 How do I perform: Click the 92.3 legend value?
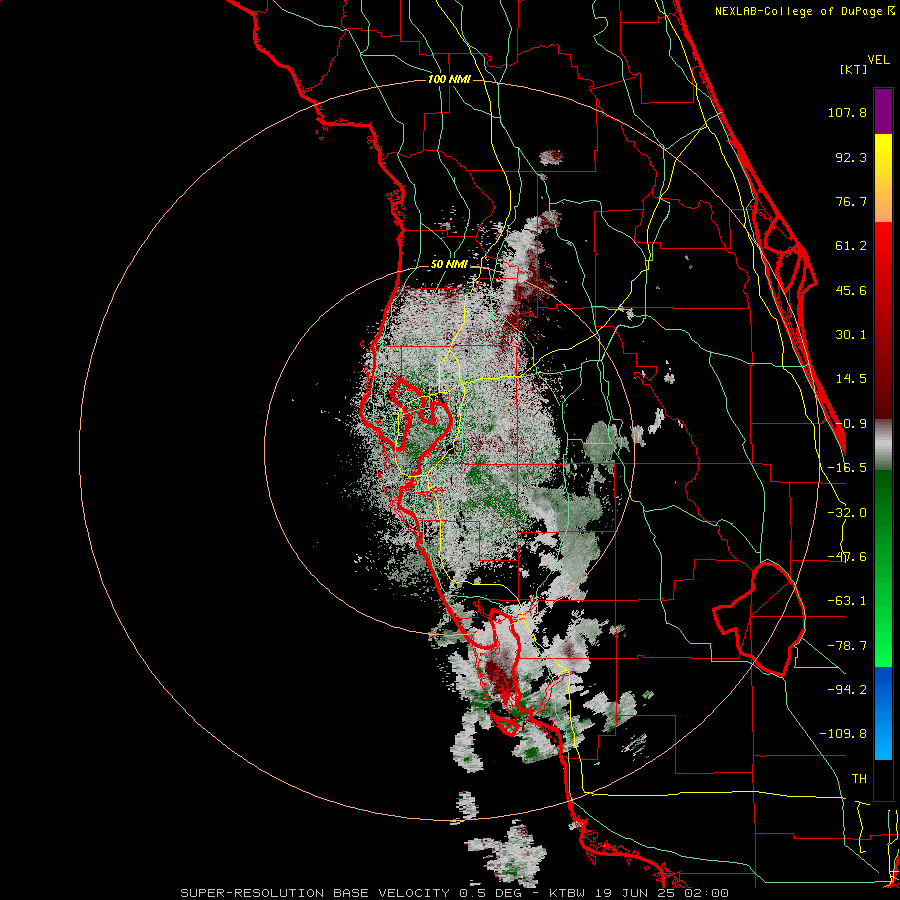point(851,157)
